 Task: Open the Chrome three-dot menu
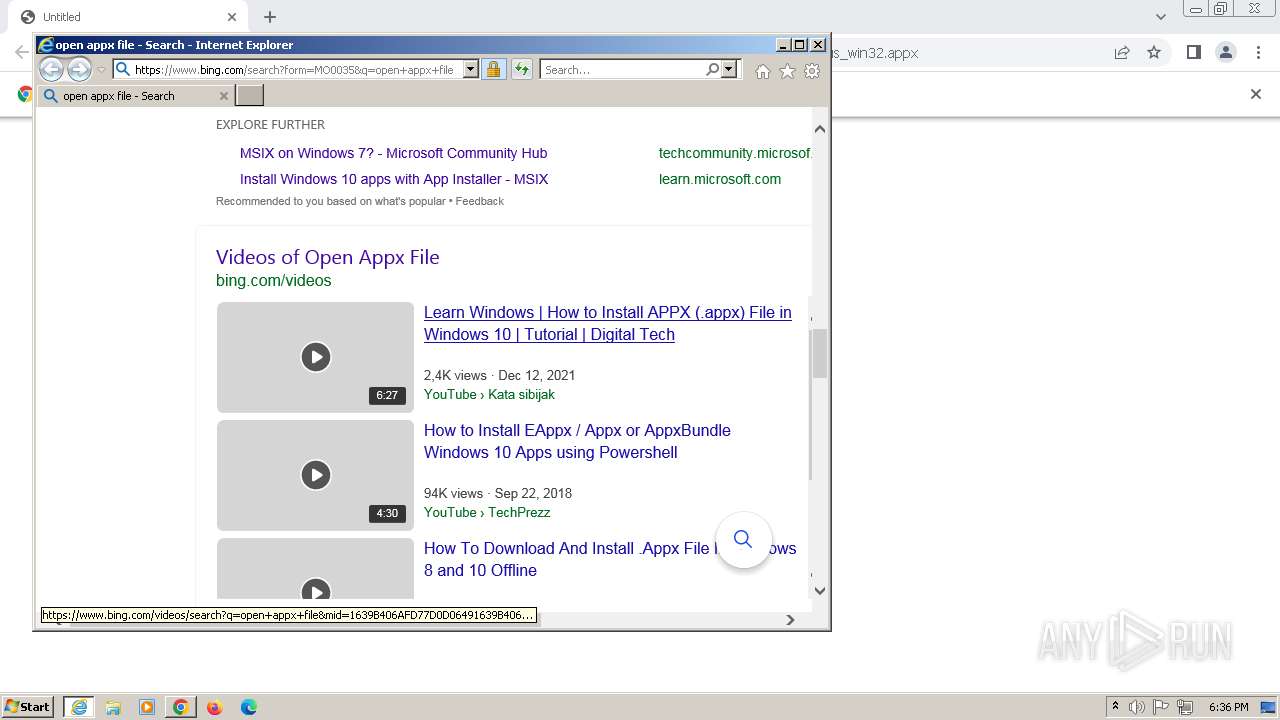pos(1258,53)
